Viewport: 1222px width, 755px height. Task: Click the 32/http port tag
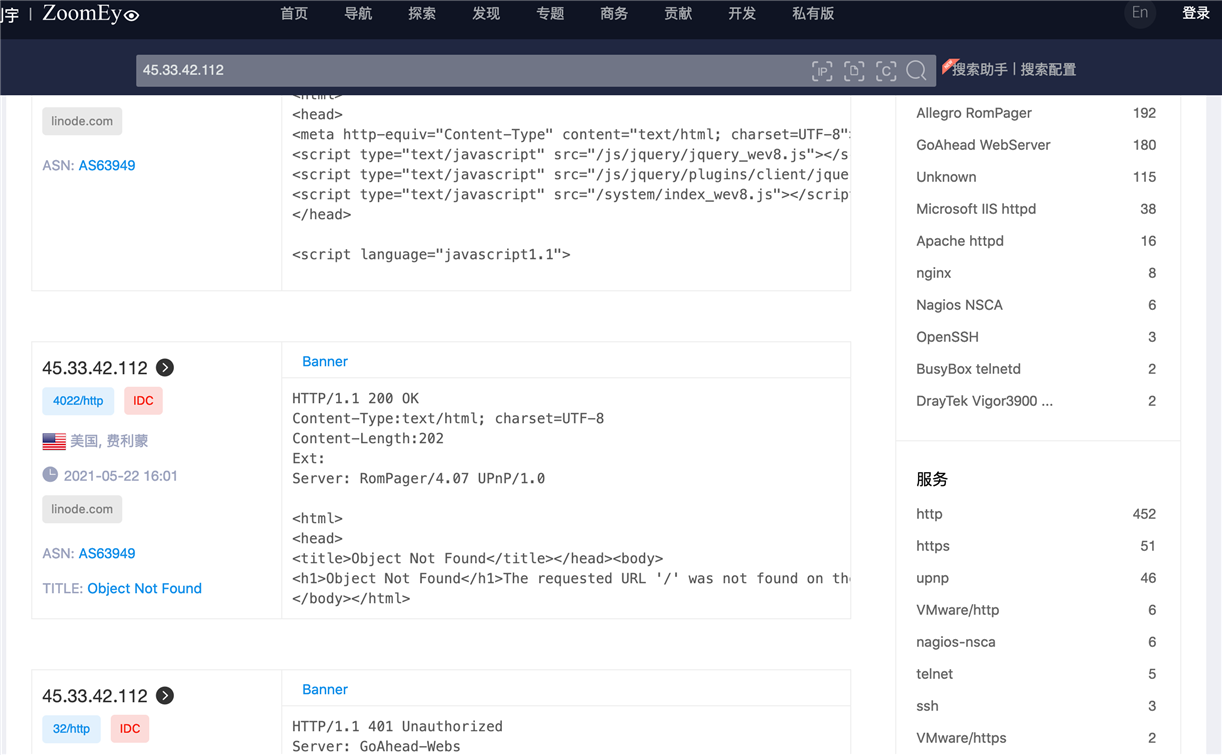71,729
